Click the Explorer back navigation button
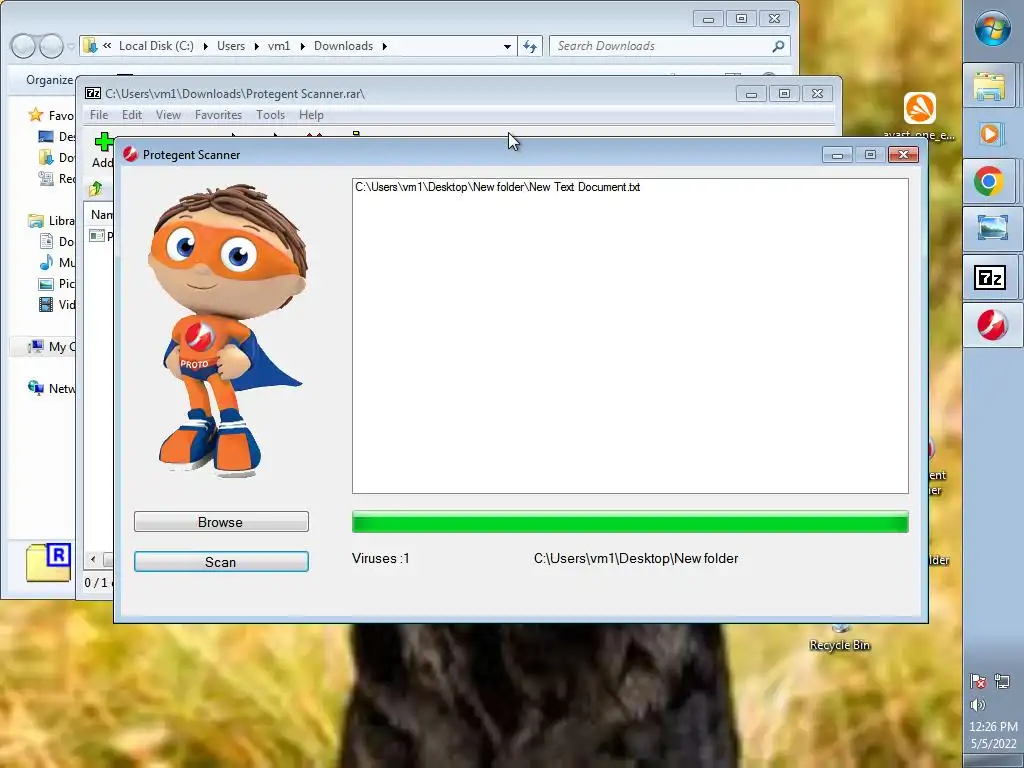Image resolution: width=1024 pixels, height=768 pixels. 24,46
